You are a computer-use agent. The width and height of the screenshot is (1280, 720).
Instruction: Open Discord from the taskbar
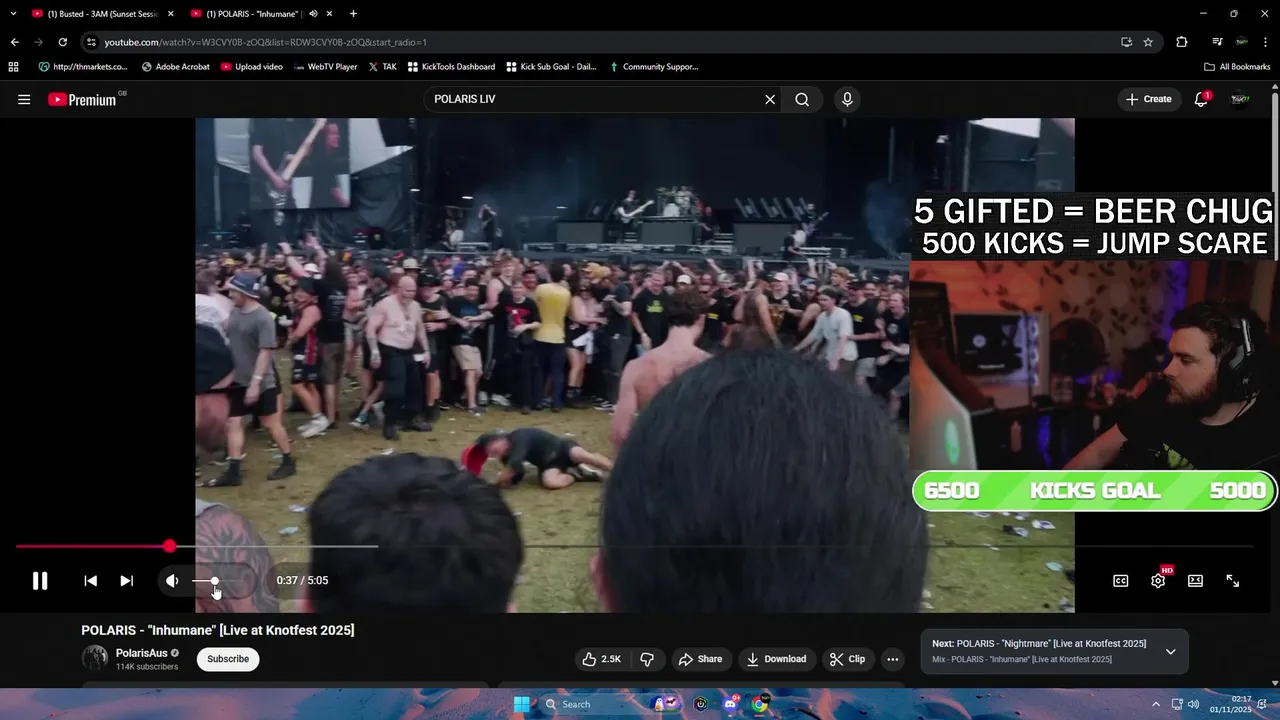(x=730, y=704)
